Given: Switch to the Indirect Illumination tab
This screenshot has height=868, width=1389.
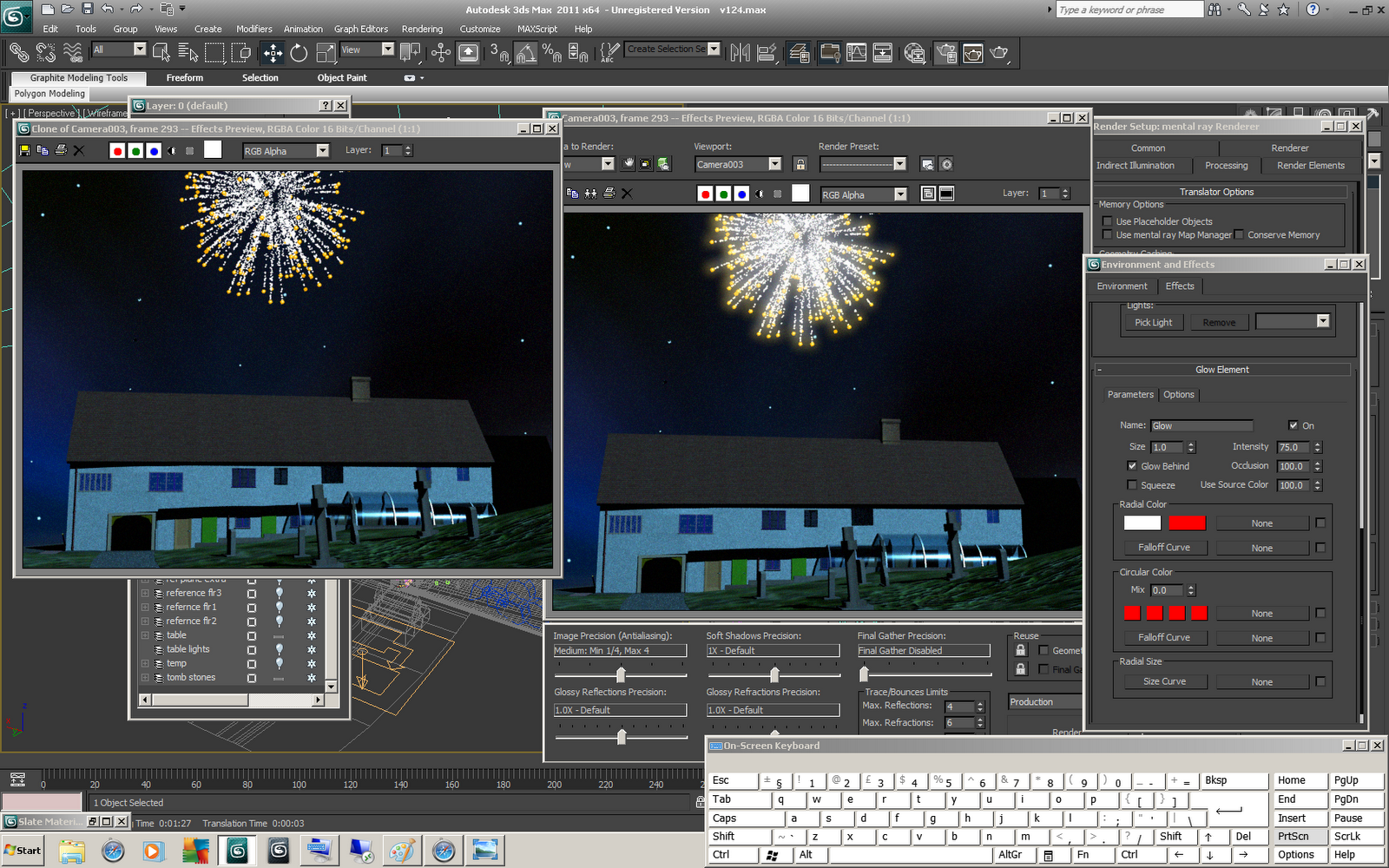Looking at the screenshot, I should pyautogui.click(x=1135, y=166).
